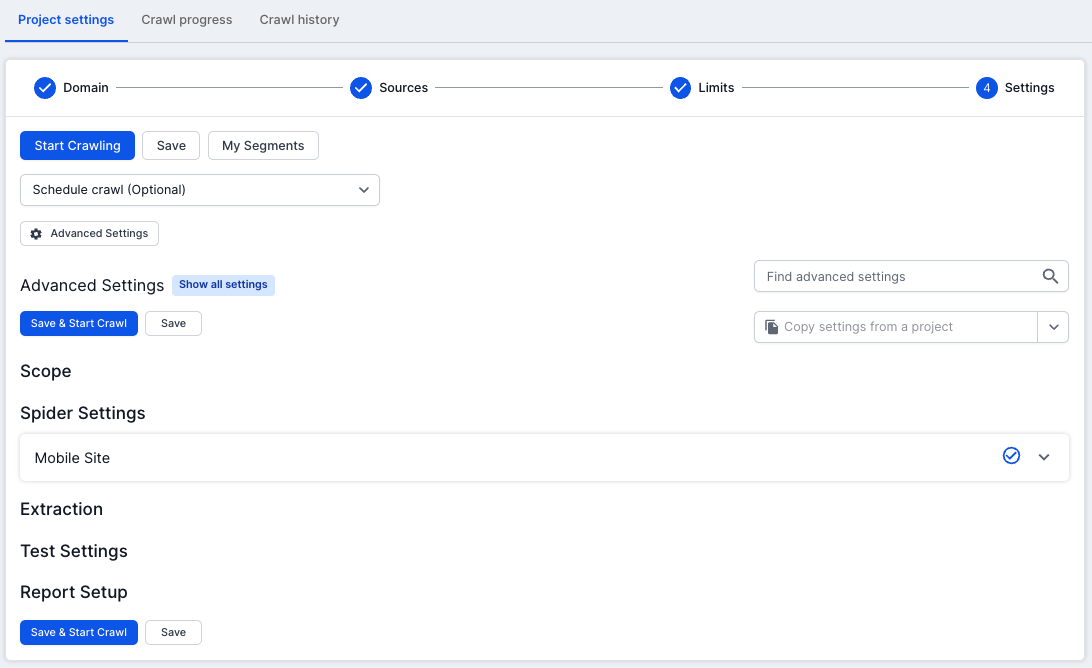Click the Mobile Site blue check circle

pyautogui.click(x=1011, y=456)
